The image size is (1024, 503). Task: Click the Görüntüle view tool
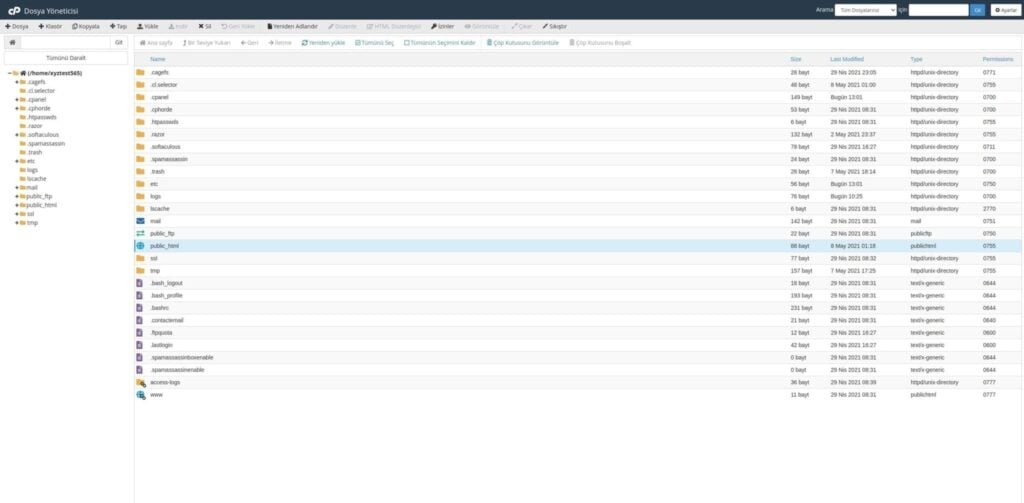[x=482, y=27]
